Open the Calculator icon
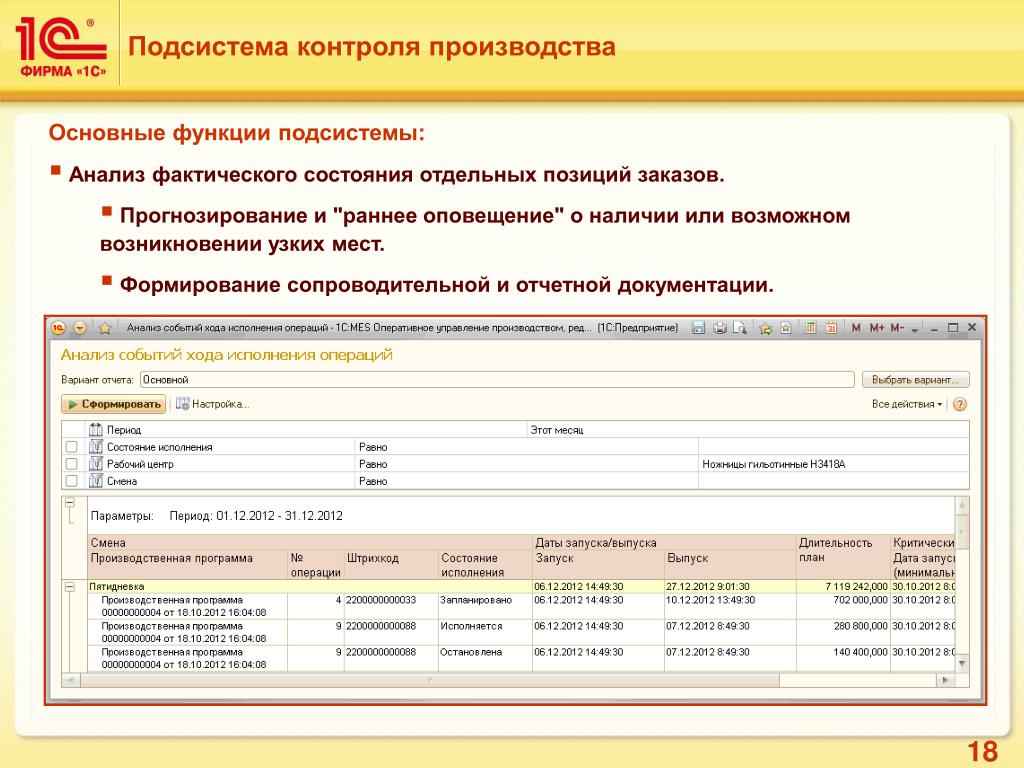1024x768 pixels. [x=810, y=328]
